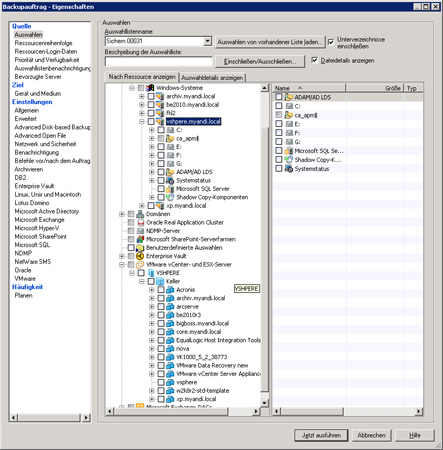Click the Shadow Copy-Komponenten icon in tree

(170, 197)
